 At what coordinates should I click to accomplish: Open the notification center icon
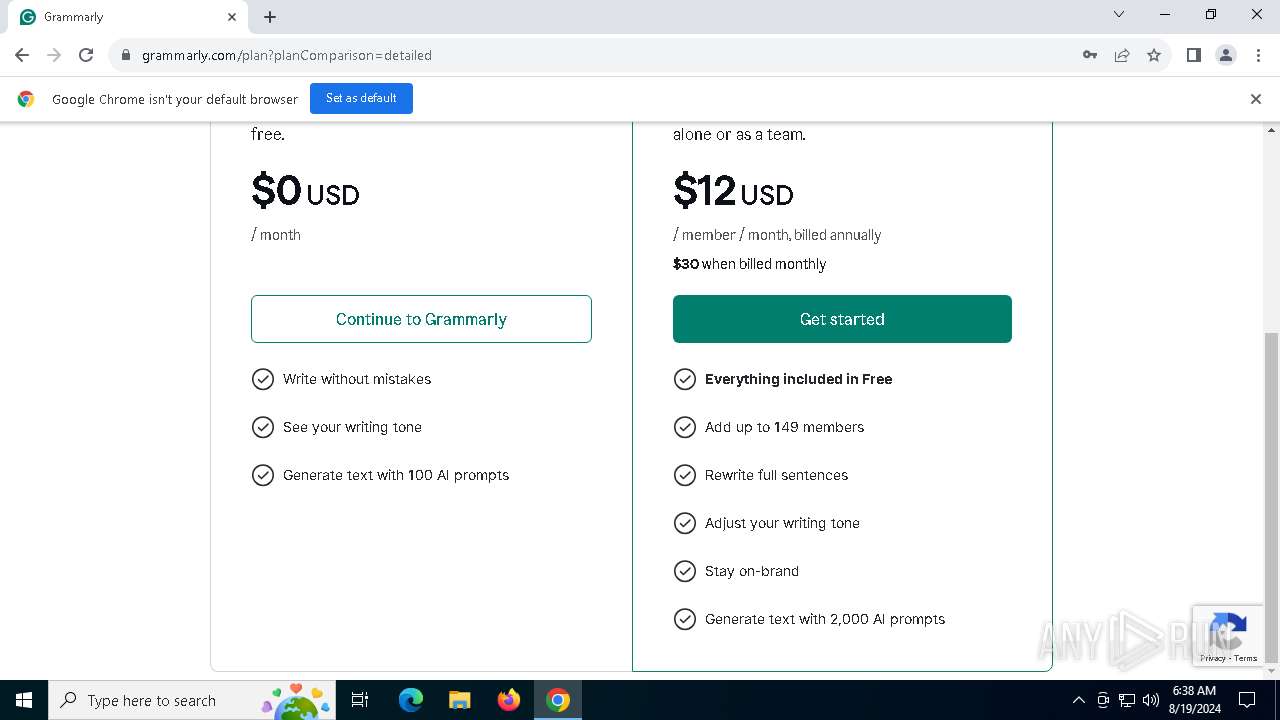coord(1247,700)
